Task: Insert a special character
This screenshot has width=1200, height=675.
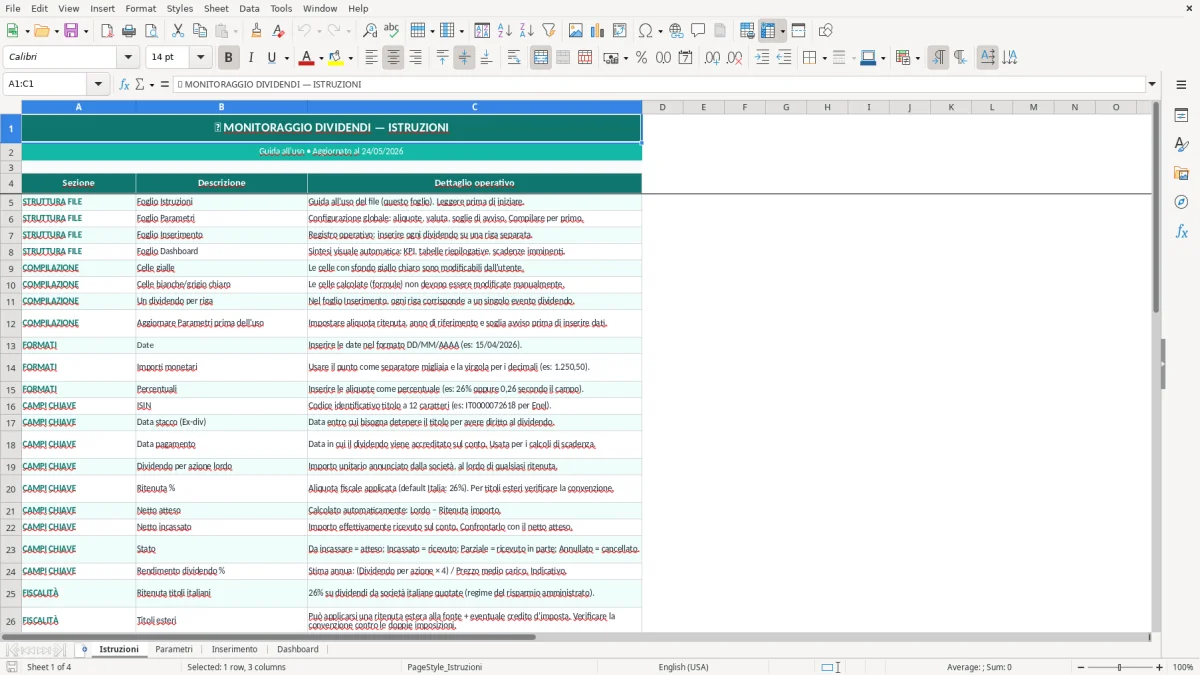Action: [x=645, y=31]
